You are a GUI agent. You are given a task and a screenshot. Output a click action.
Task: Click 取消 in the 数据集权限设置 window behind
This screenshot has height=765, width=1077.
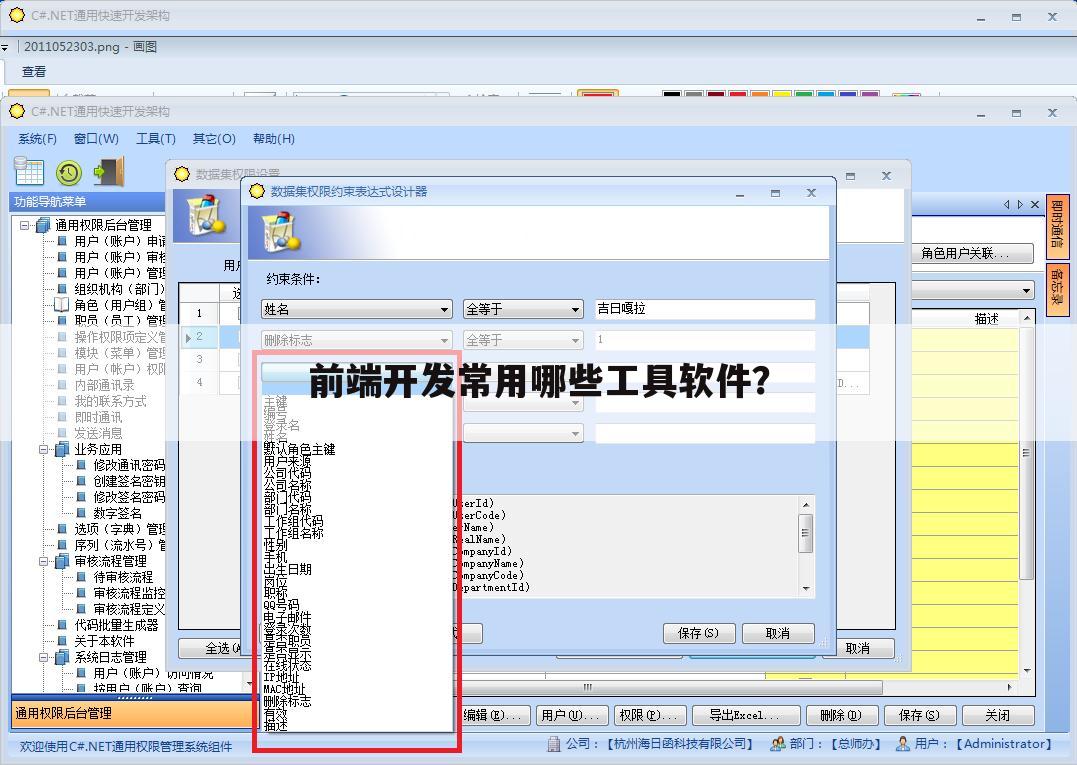(x=858, y=648)
